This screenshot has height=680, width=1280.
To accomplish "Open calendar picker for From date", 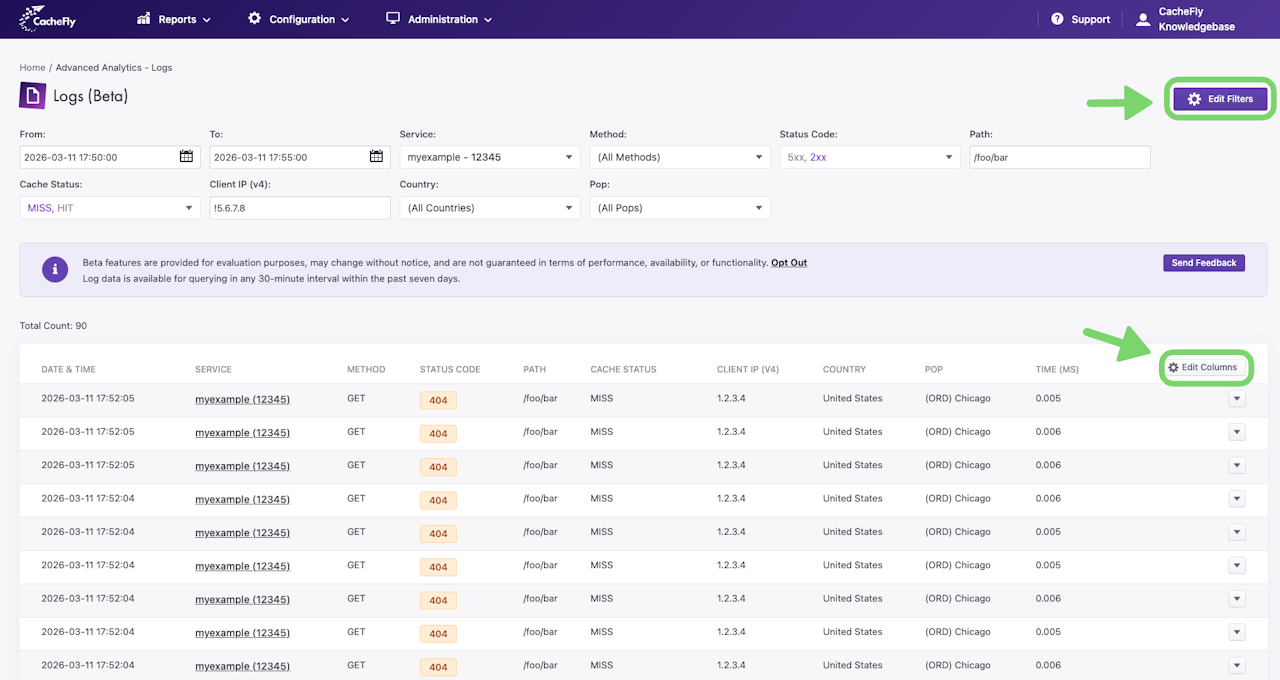I will point(187,157).
